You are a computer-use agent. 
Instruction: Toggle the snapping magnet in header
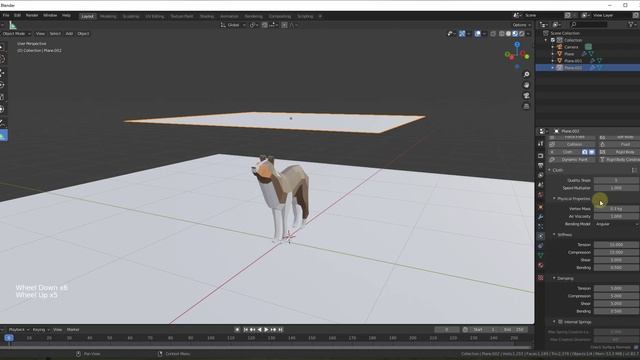point(264,25)
